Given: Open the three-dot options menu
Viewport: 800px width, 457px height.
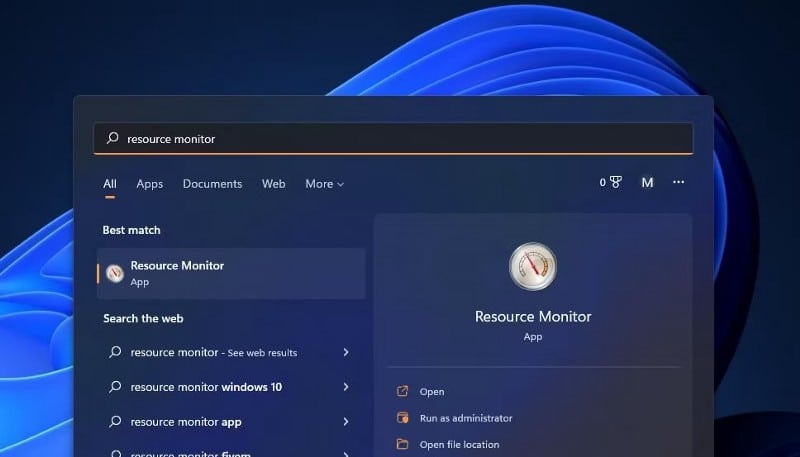Looking at the screenshot, I should [x=678, y=182].
